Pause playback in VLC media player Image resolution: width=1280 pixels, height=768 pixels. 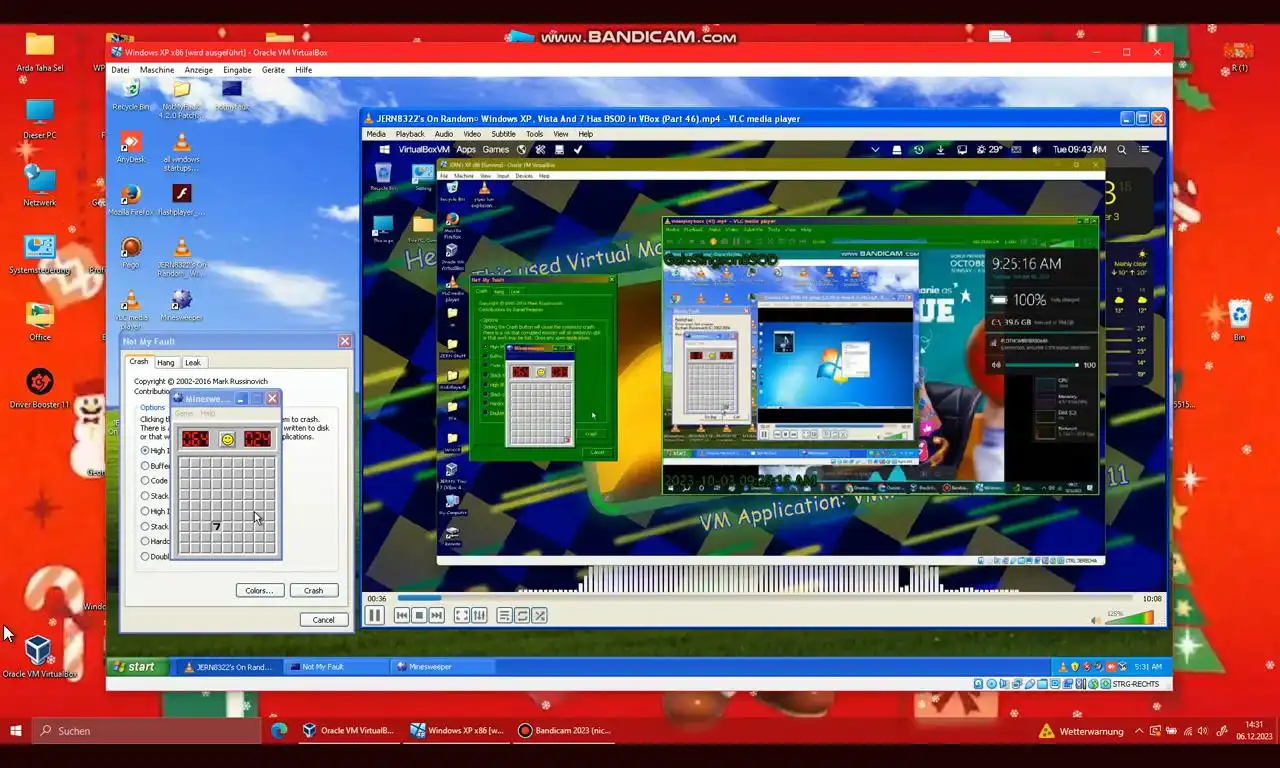[x=374, y=615]
